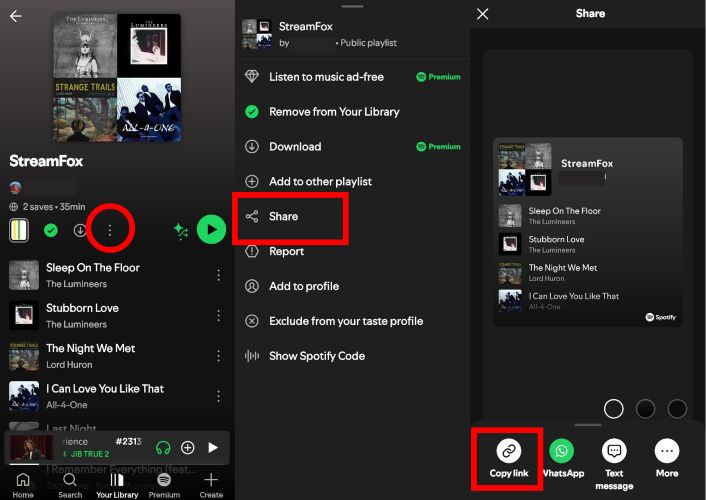Toggle the green saved checkmark on playlist

(x=51, y=231)
